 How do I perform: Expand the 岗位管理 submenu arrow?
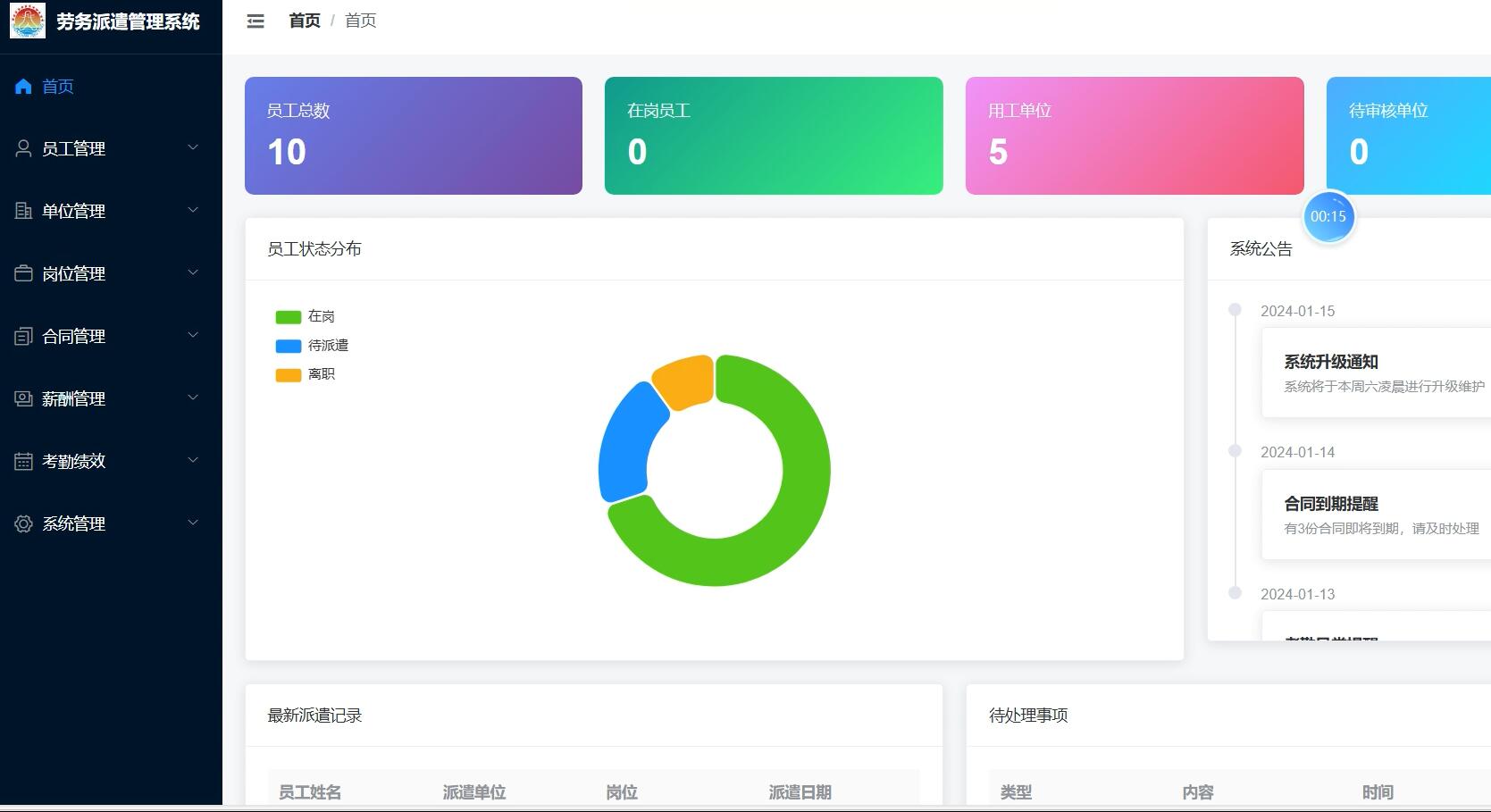pyautogui.click(x=193, y=272)
